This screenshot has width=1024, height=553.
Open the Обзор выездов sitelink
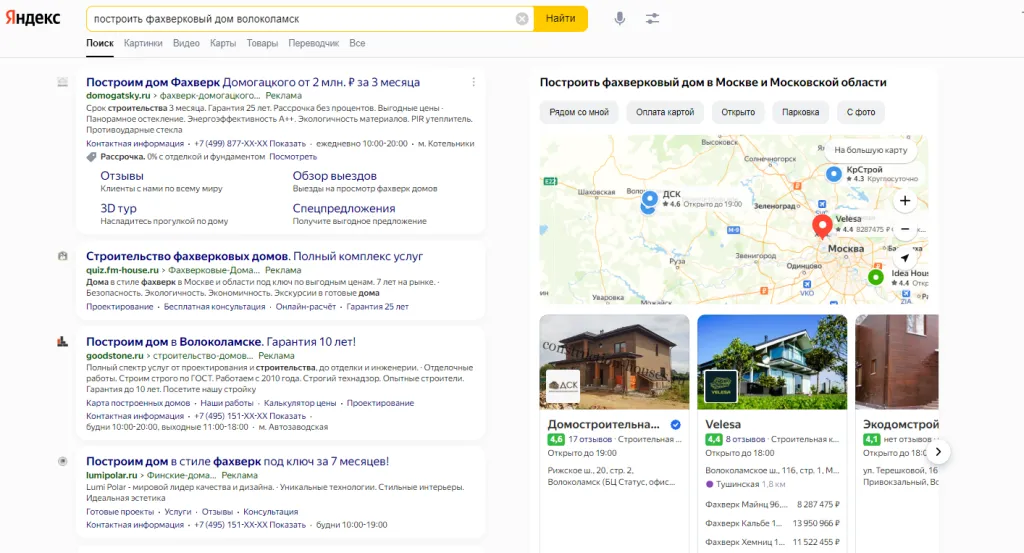point(334,176)
